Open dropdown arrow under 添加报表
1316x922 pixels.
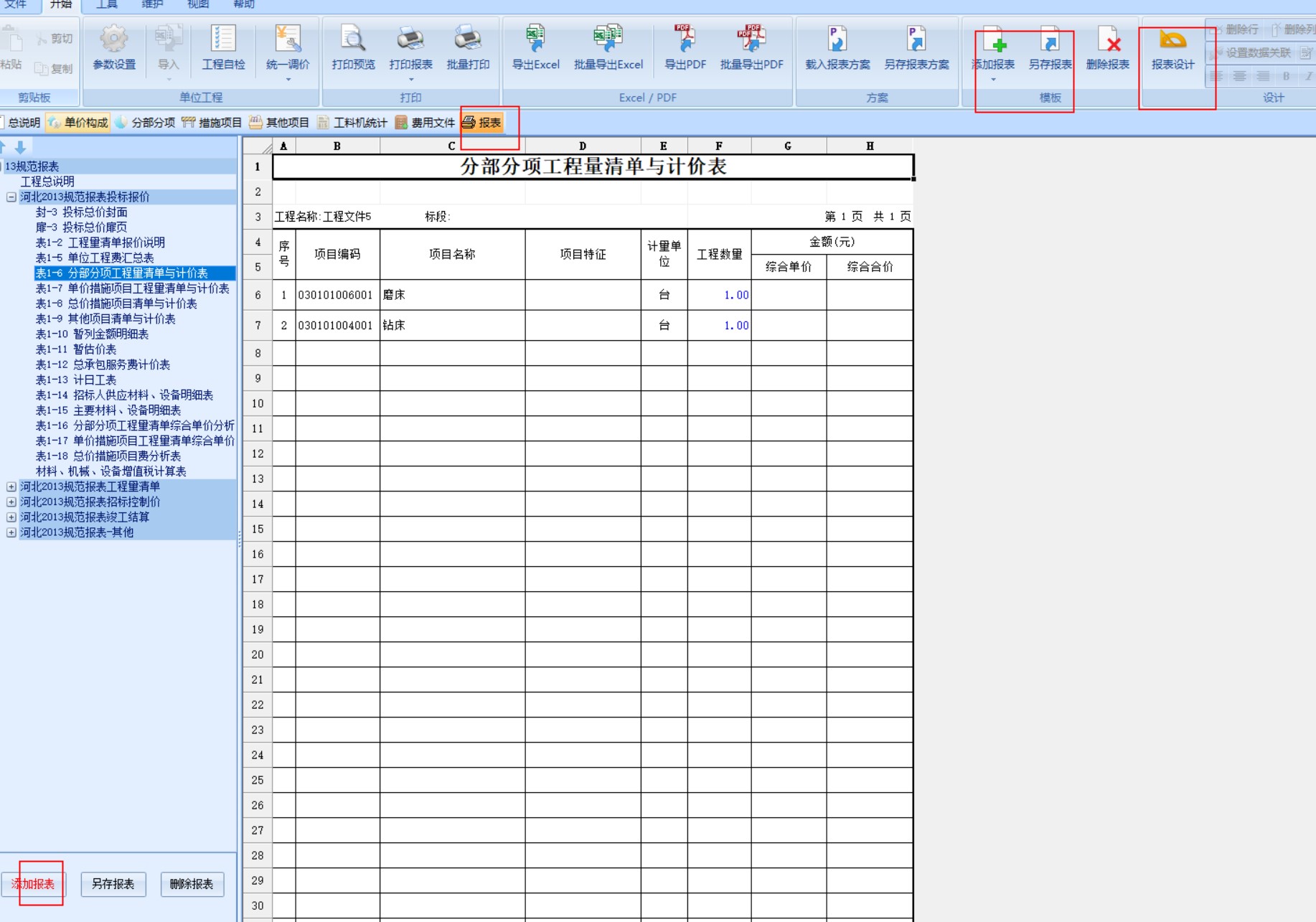point(994,80)
